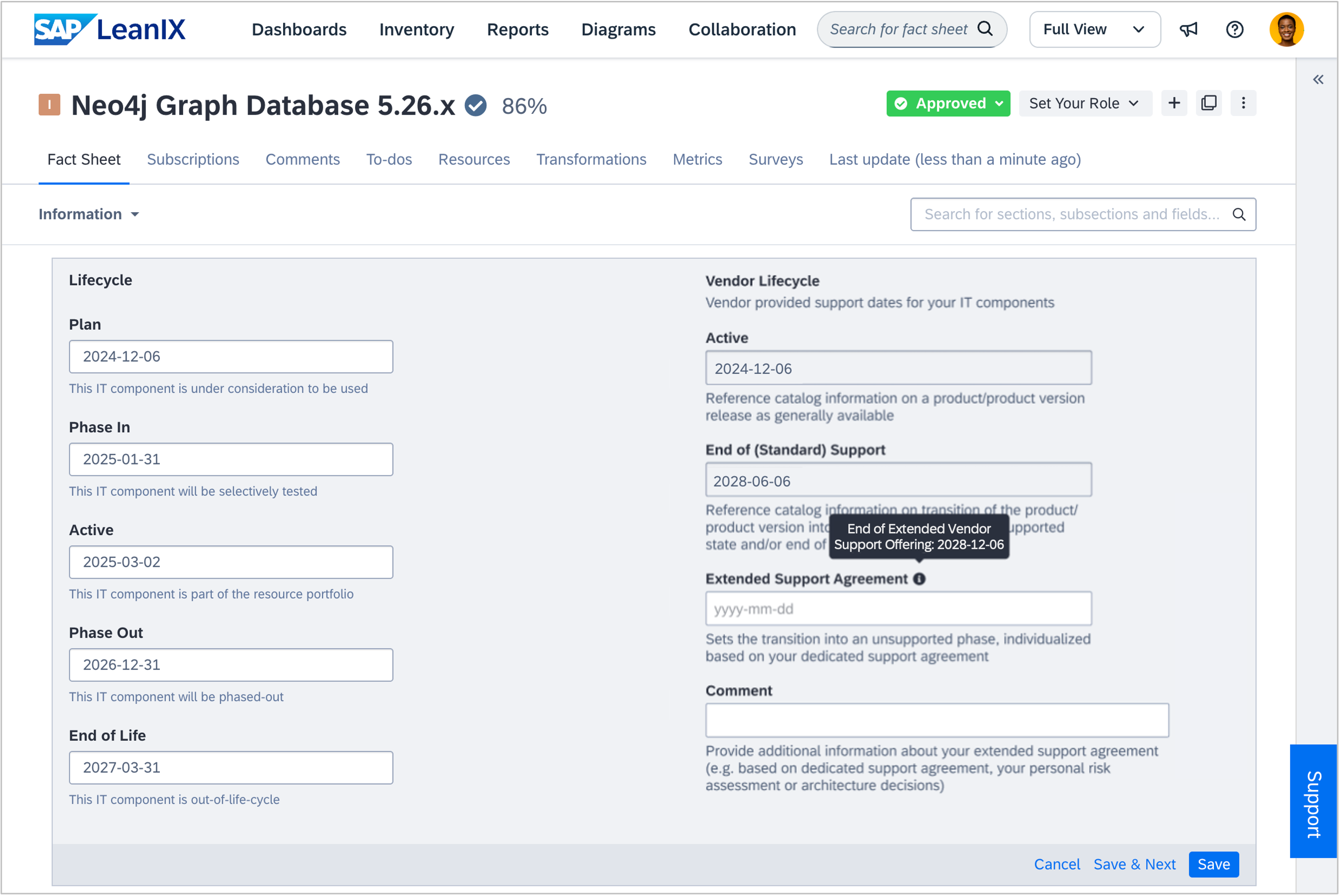Open Dashboards in the top navigation
This screenshot has width=1339, height=896.
tap(299, 29)
